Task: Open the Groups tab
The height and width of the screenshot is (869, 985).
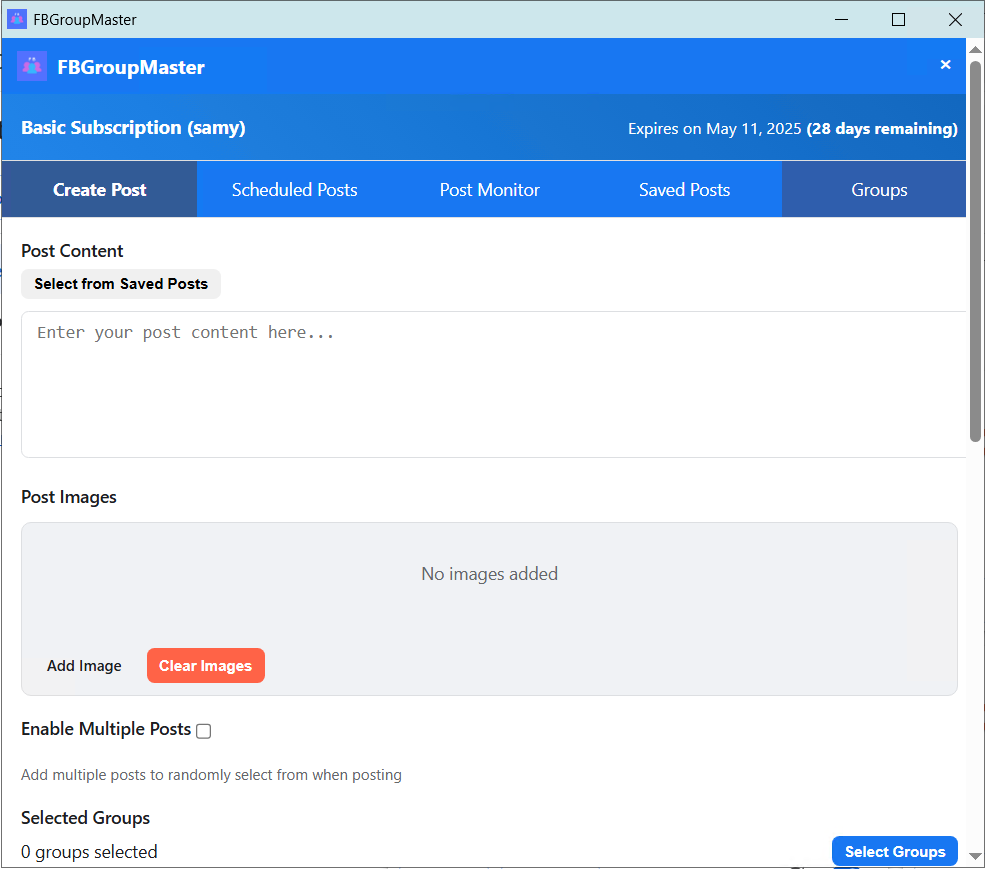Action: point(879,189)
